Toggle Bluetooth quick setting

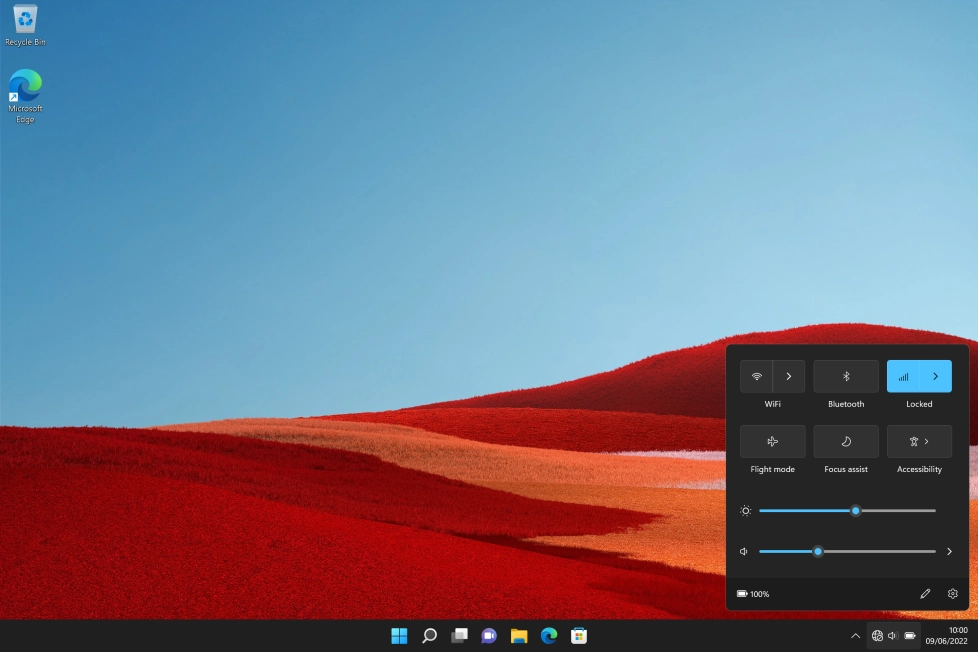(x=846, y=377)
